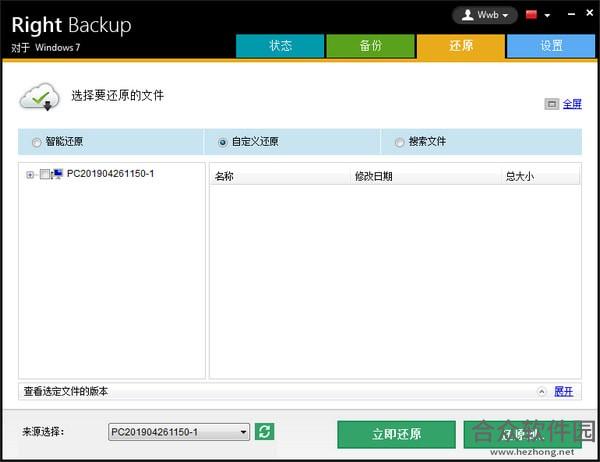The width and height of the screenshot is (600, 462).
Task: Sort by the 名称 column header
Action: pos(280,176)
